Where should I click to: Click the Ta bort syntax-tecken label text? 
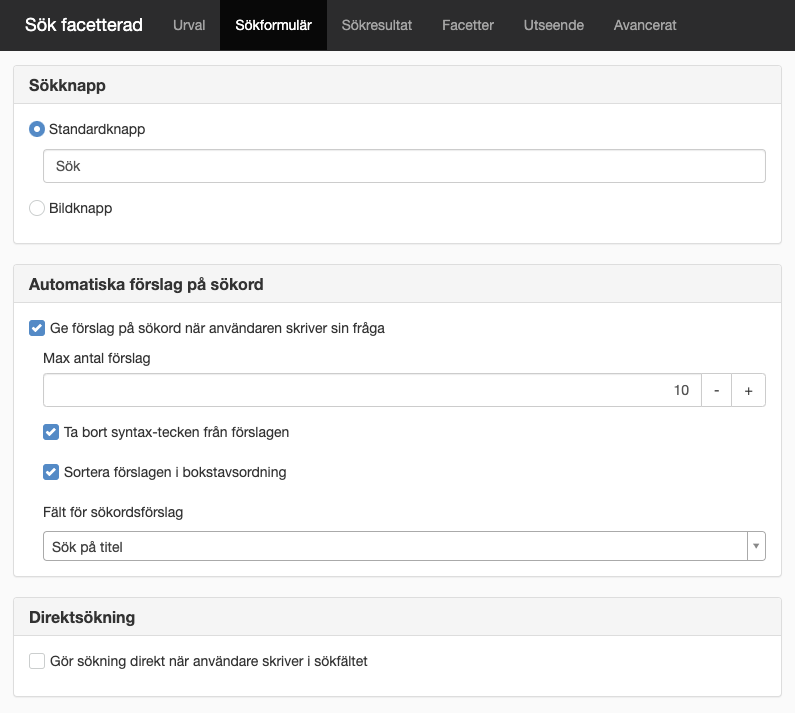pos(176,432)
